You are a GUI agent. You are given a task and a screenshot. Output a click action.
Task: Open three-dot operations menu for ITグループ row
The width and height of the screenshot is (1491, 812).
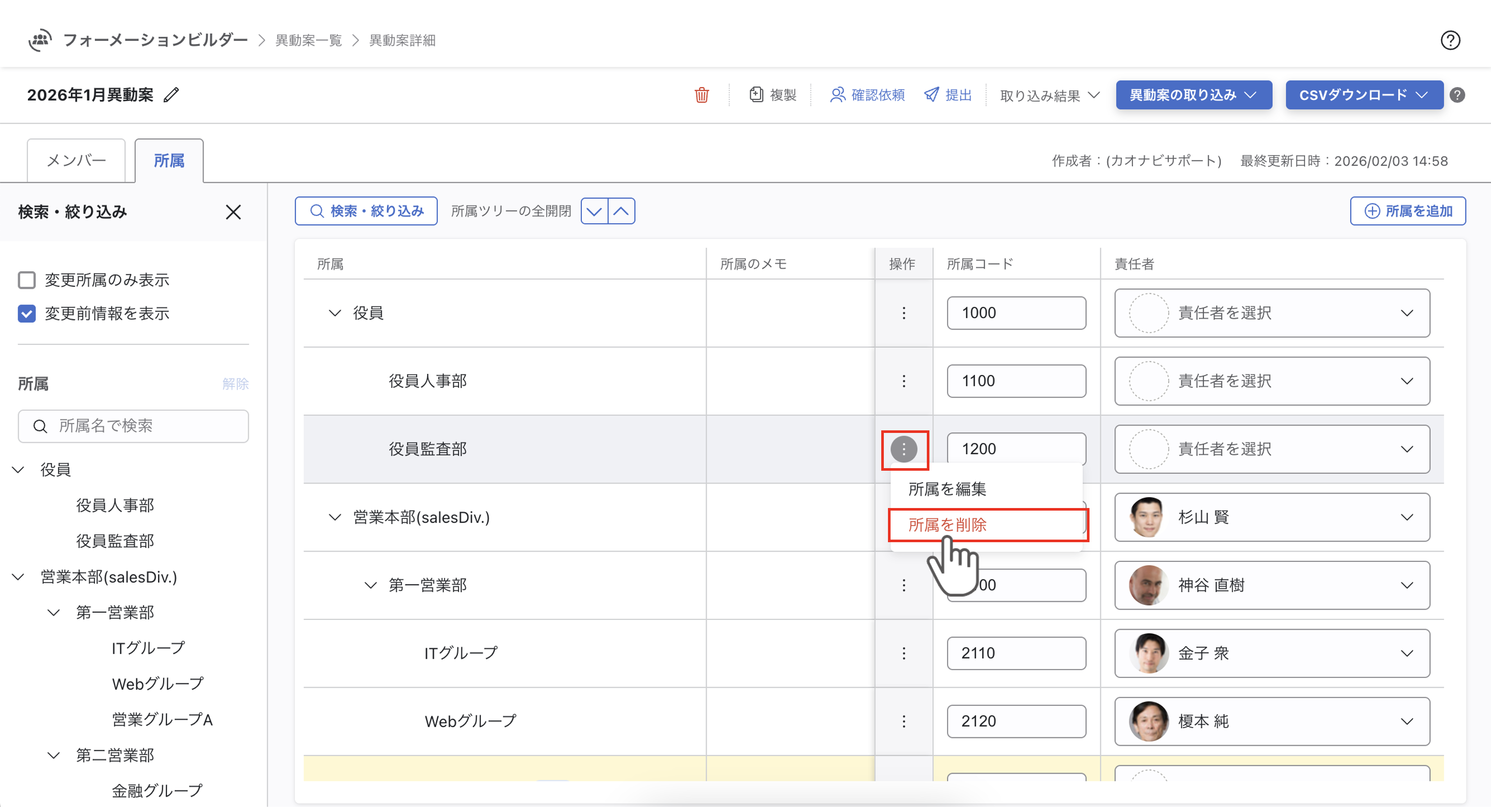(x=904, y=653)
